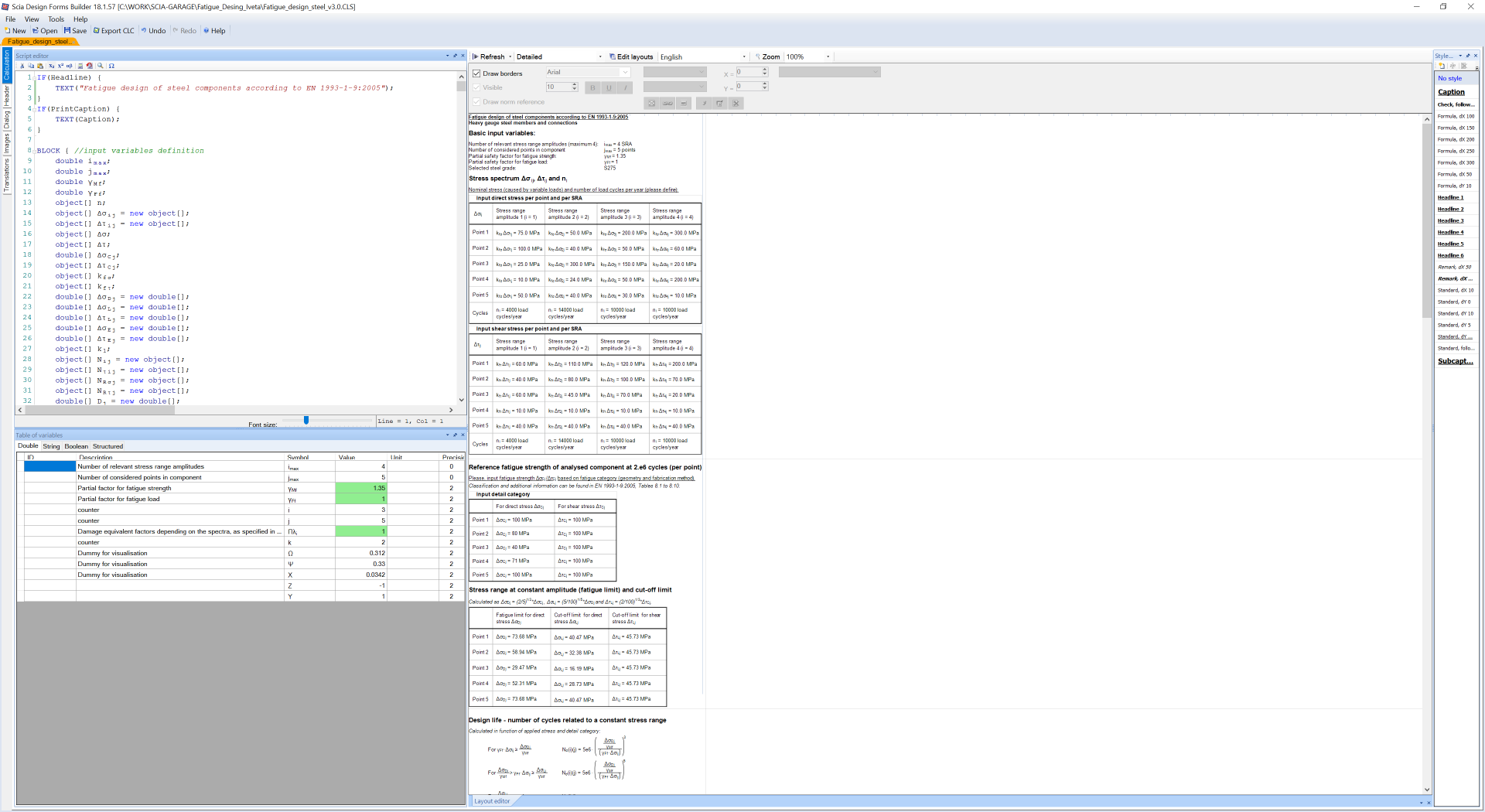
Task: Click the Edit layouts button
Action: [x=630, y=56]
